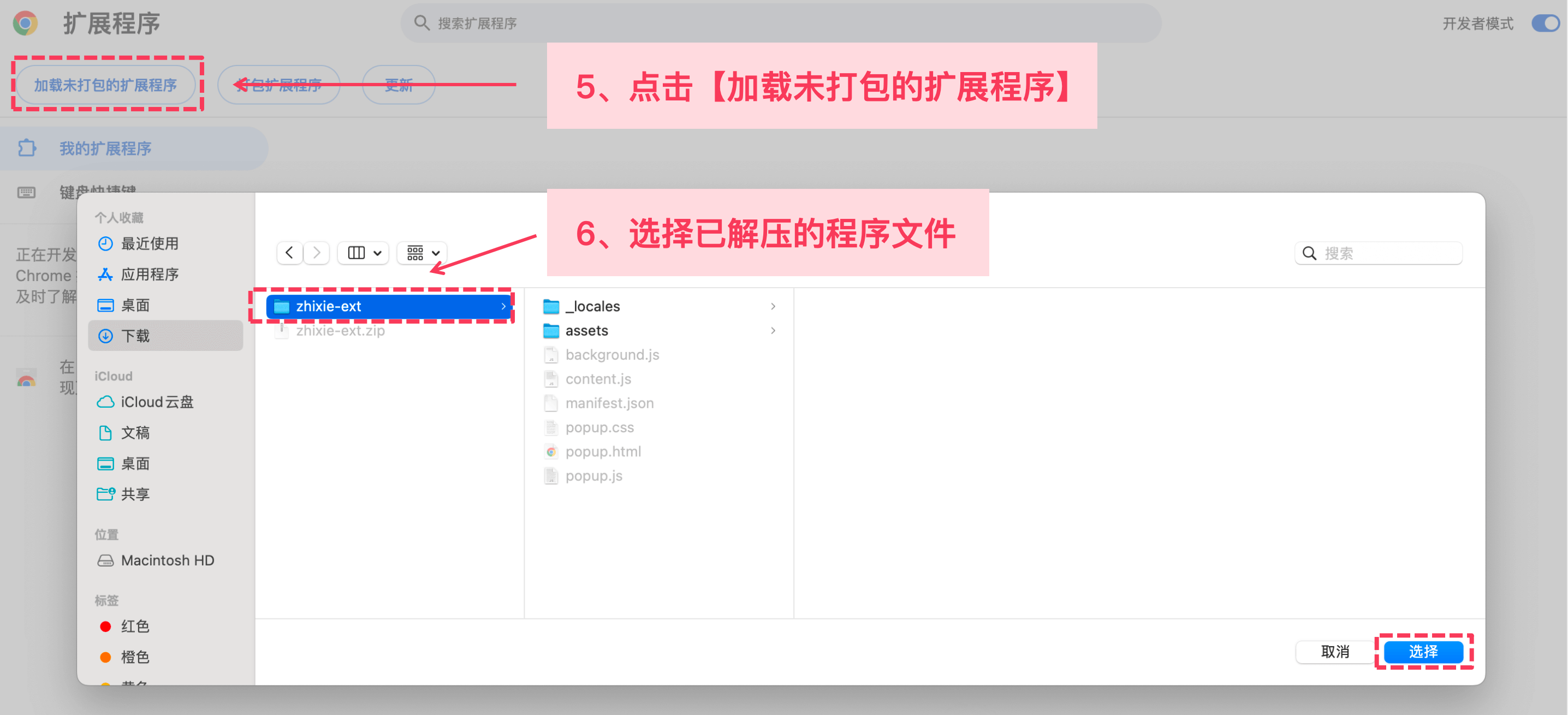This screenshot has height=715, width=1568.
Task: Click popup.js file
Action: pos(659,476)
